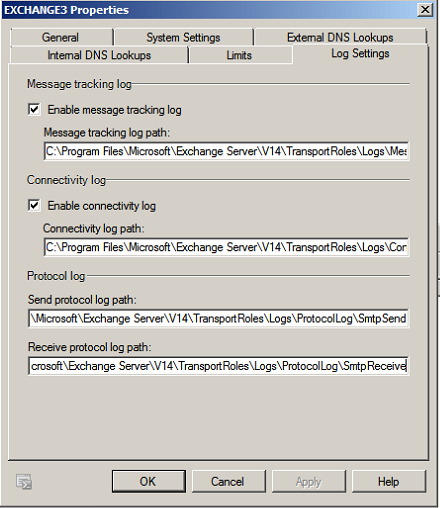Switch to the General tab
Screen dimensions: 440x508
point(62,37)
